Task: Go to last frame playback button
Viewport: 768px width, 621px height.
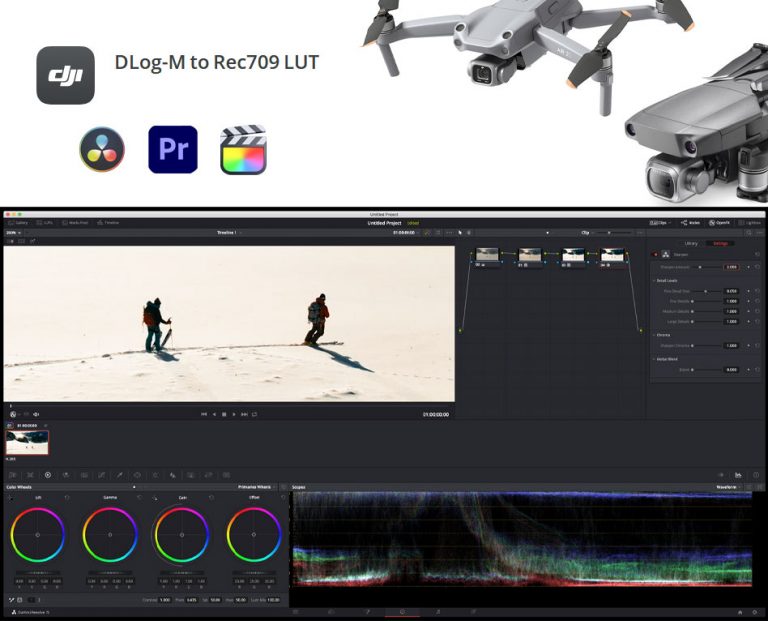Action: tap(244, 414)
